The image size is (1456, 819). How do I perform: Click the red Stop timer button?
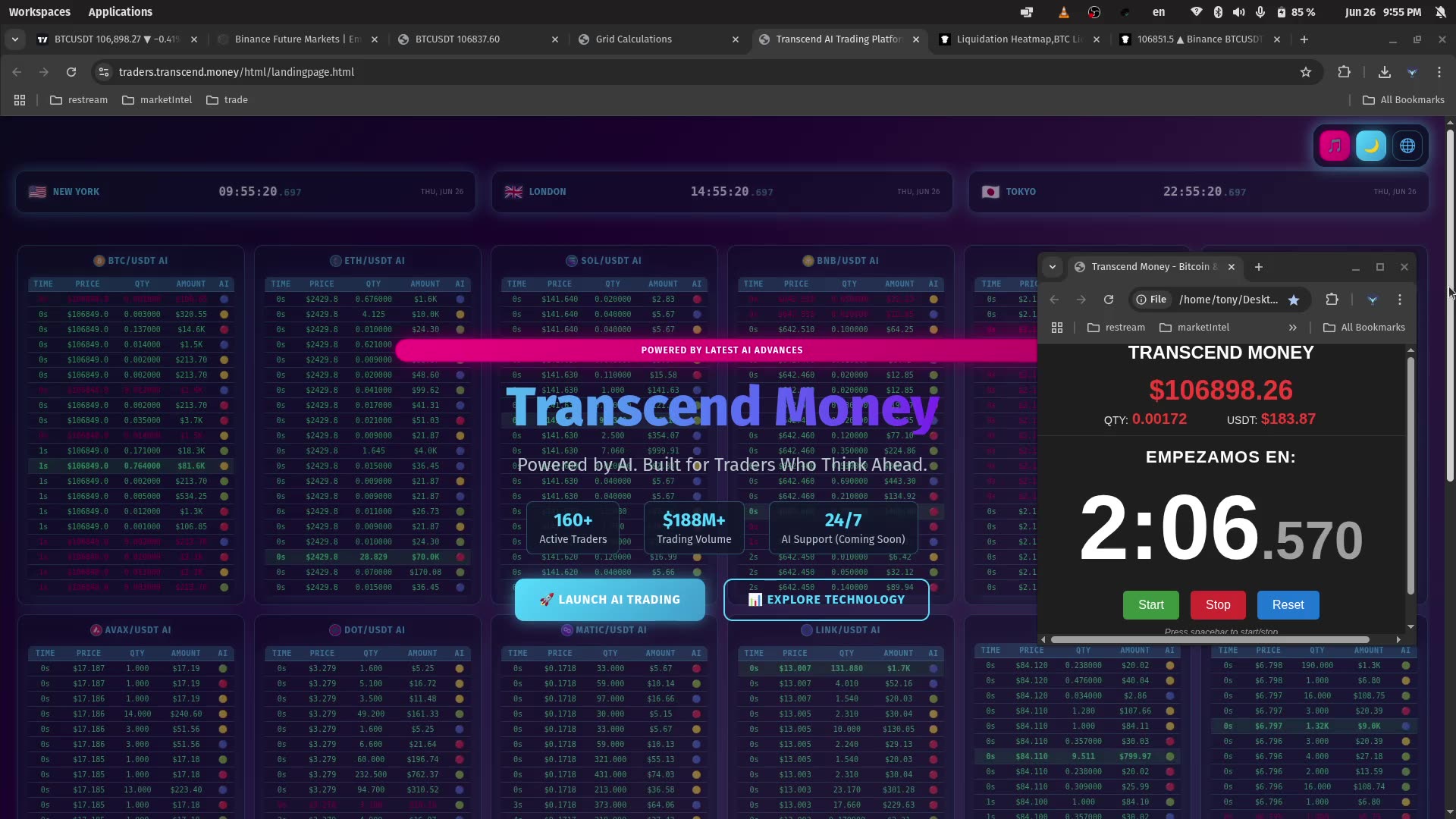1218,605
